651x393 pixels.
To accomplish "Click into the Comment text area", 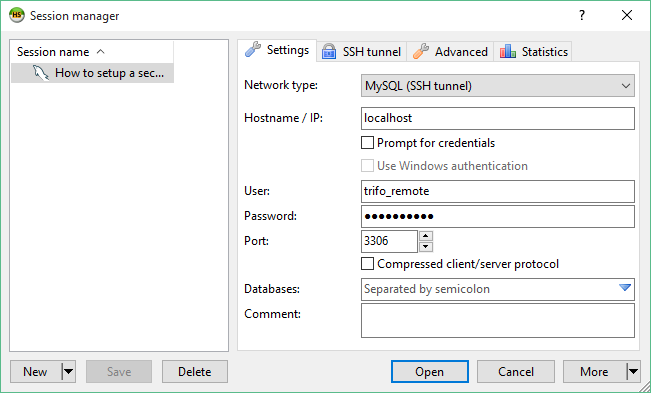I will [x=498, y=320].
